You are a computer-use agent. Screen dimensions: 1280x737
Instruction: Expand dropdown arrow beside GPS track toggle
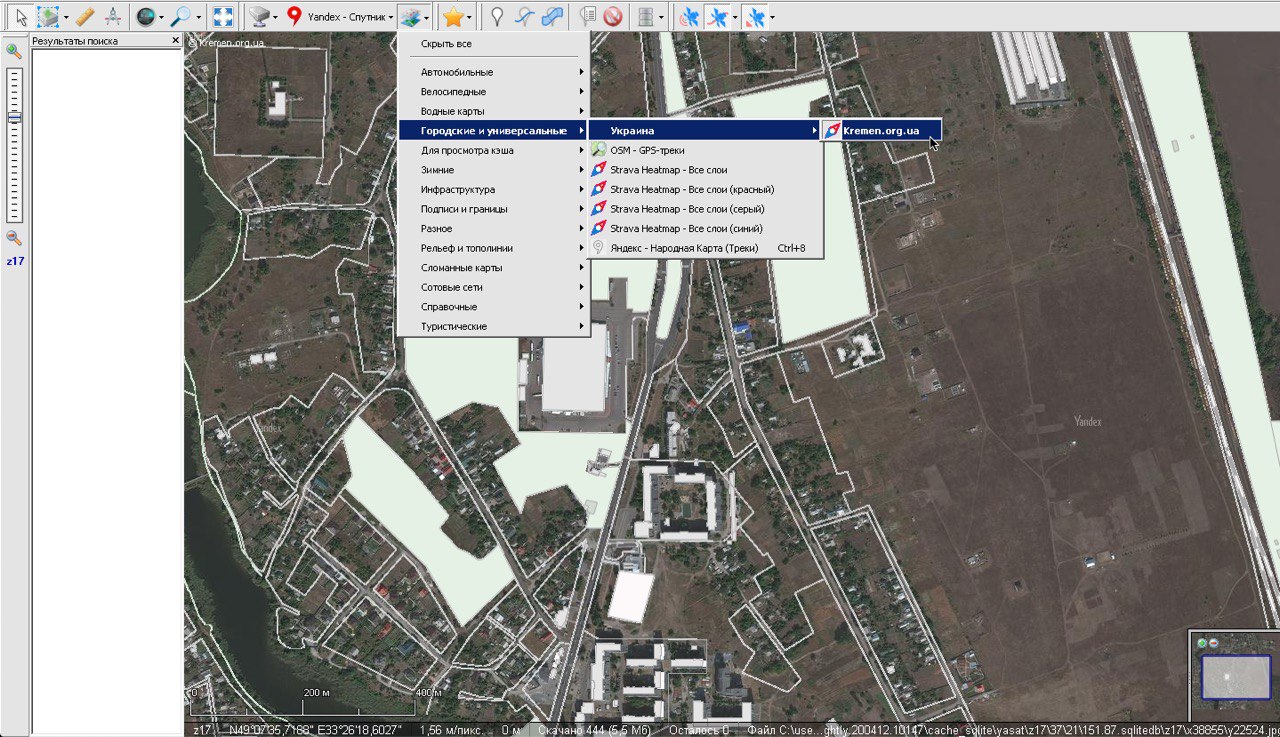(x=734, y=17)
